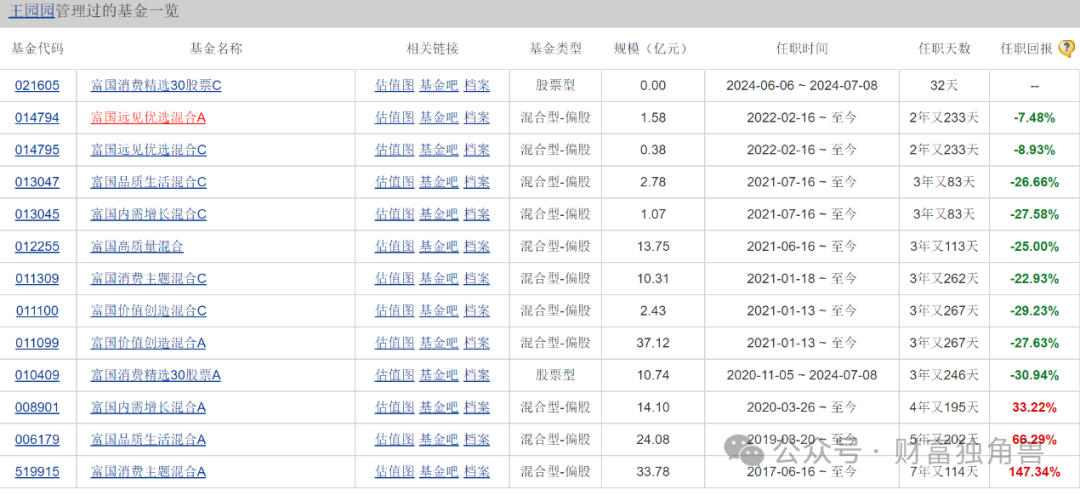Open 估值图 for 富国内需增长混合C
This screenshot has width=1080, height=495.
[x=395, y=214]
